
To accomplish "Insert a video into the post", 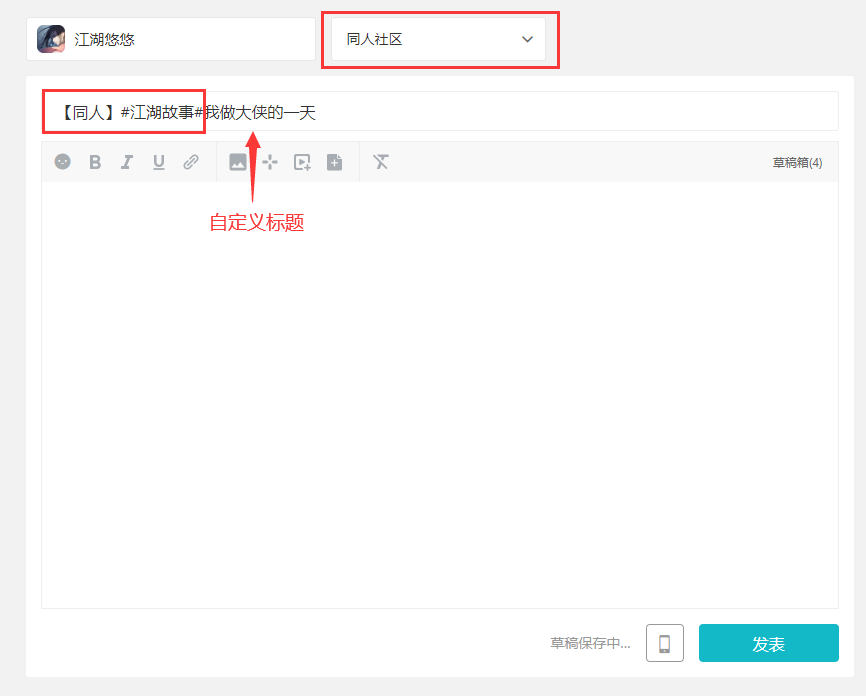I will point(302,161).
